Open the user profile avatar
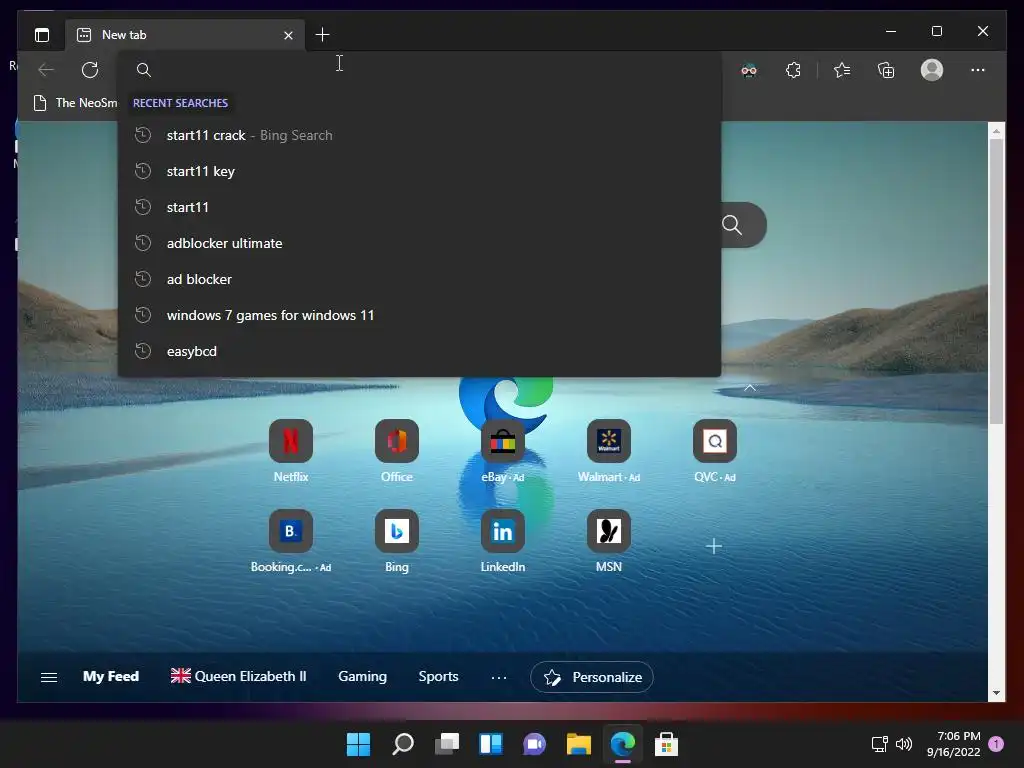The height and width of the screenshot is (768, 1024). pyautogui.click(x=931, y=70)
